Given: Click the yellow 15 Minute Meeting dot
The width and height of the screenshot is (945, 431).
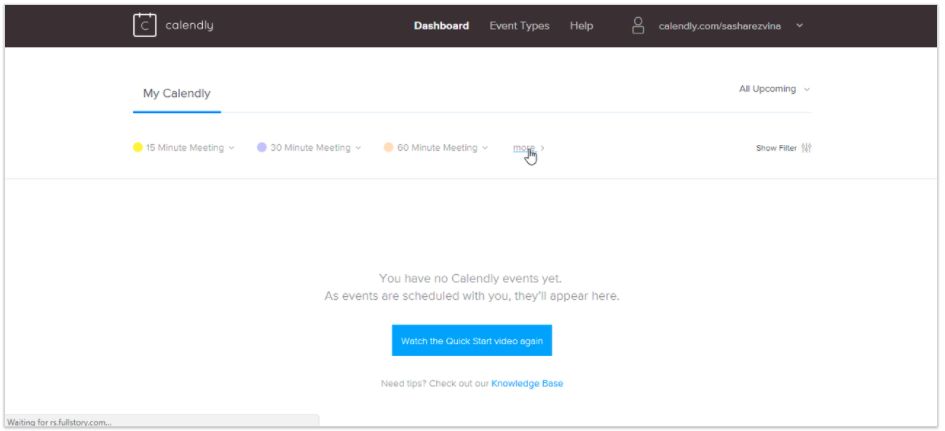Looking at the screenshot, I should 138,148.
